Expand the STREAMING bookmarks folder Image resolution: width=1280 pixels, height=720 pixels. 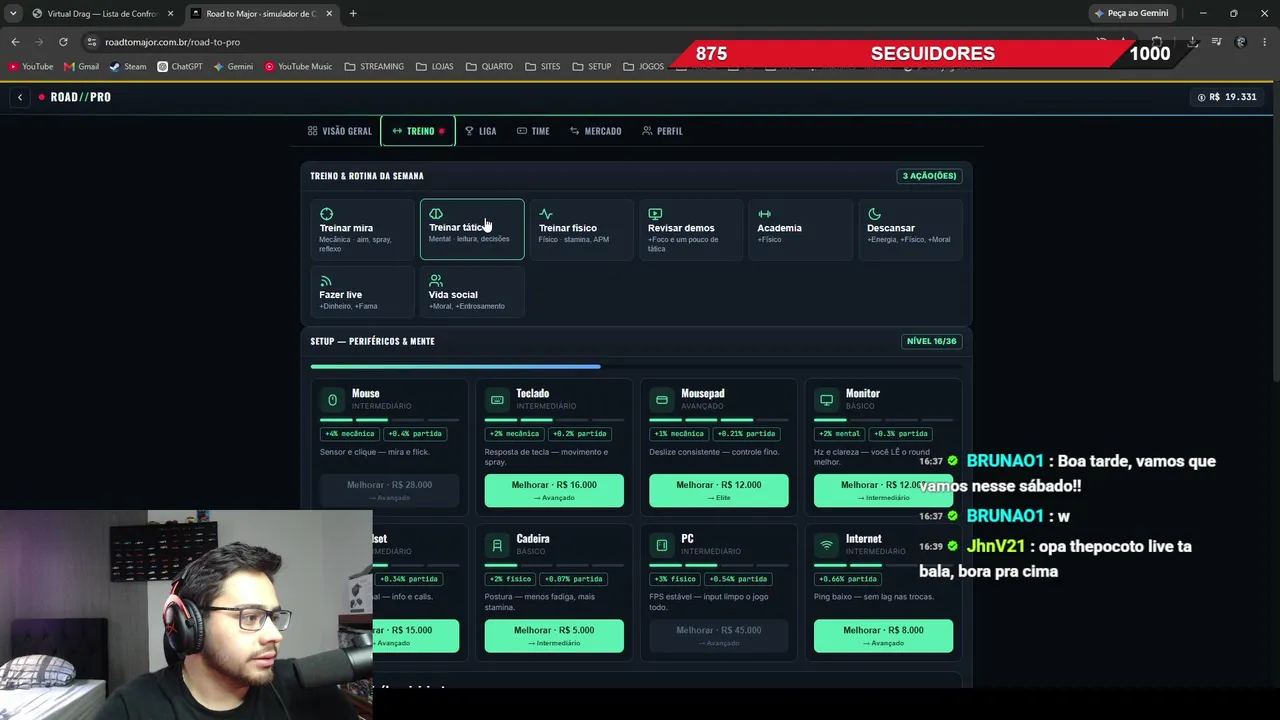(374, 67)
